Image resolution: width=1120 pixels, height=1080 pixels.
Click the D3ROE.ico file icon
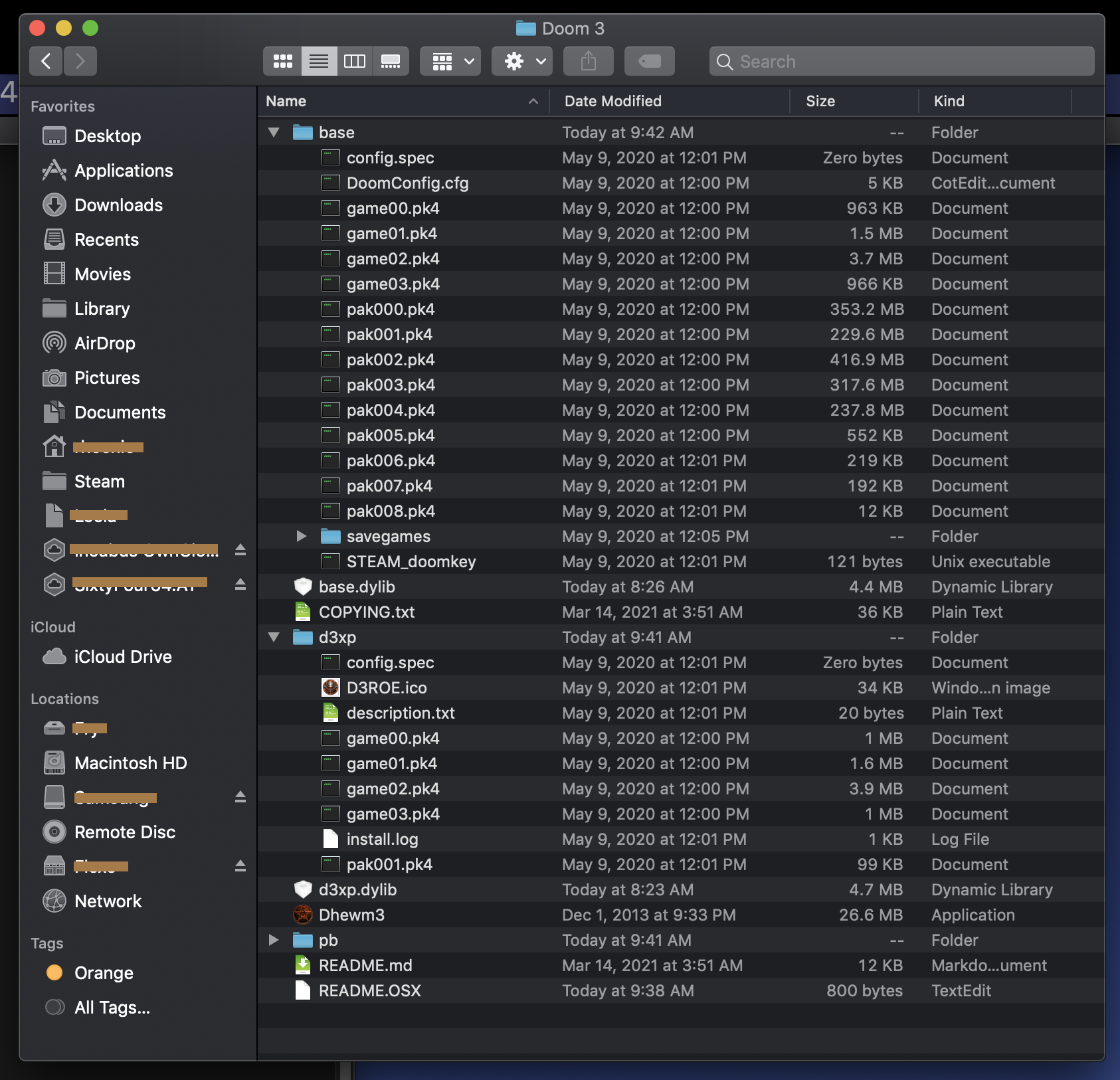pos(331,687)
